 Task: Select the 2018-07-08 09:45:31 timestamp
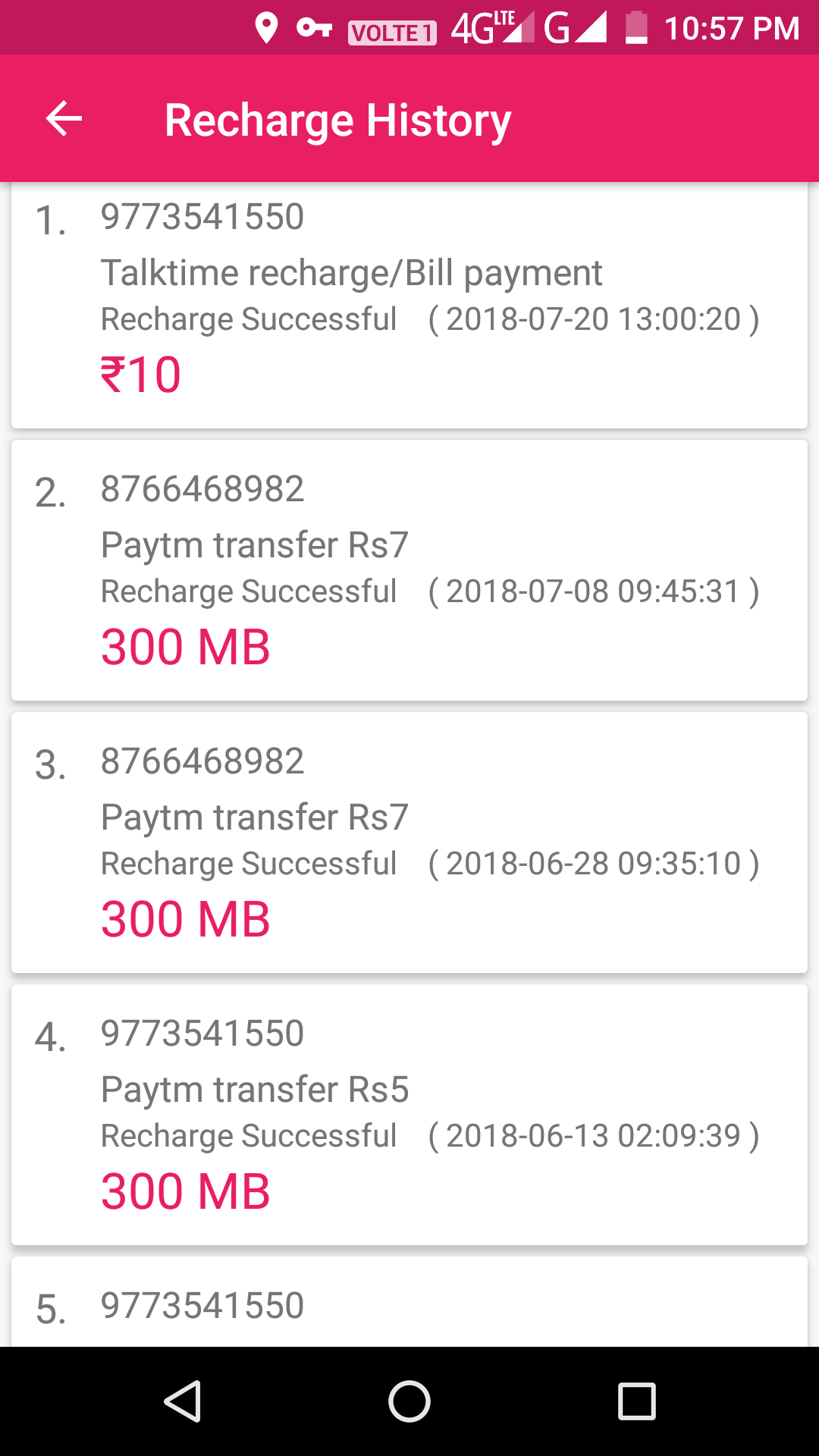[594, 591]
